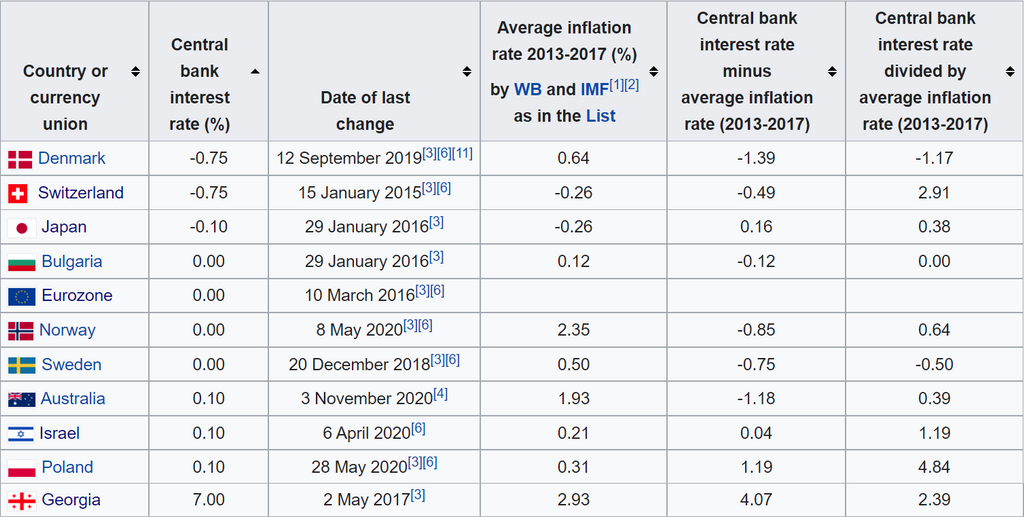The width and height of the screenshot is (1024, 517).
Task: Click the Japan flag icon
Action: 21,228
